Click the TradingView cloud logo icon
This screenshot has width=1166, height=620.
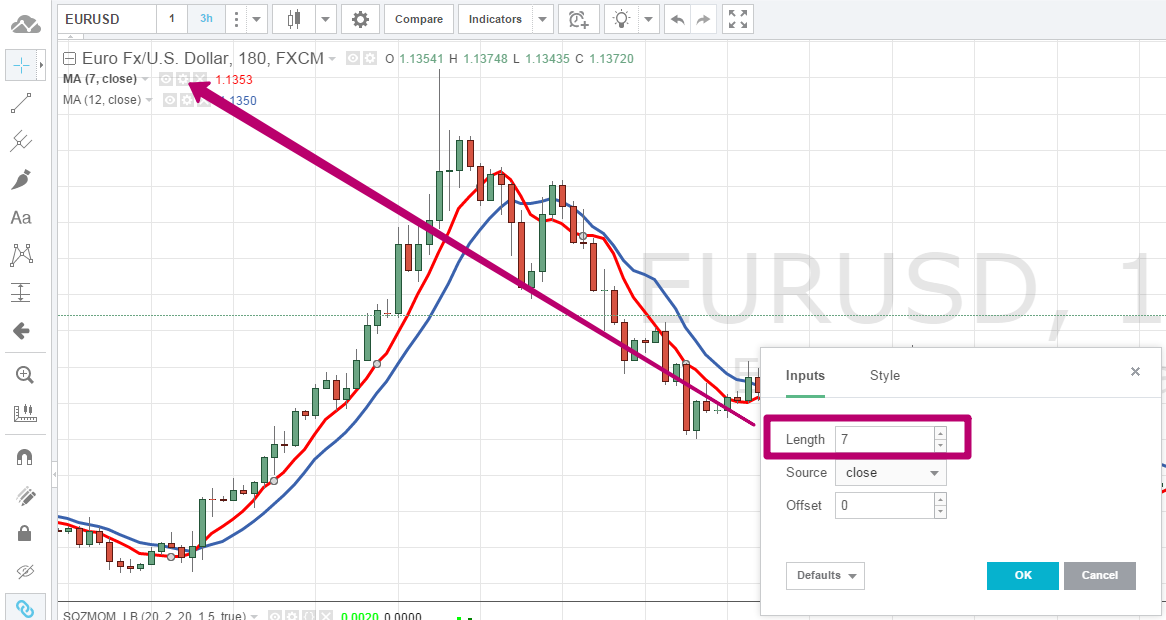[x=25, y=25]
